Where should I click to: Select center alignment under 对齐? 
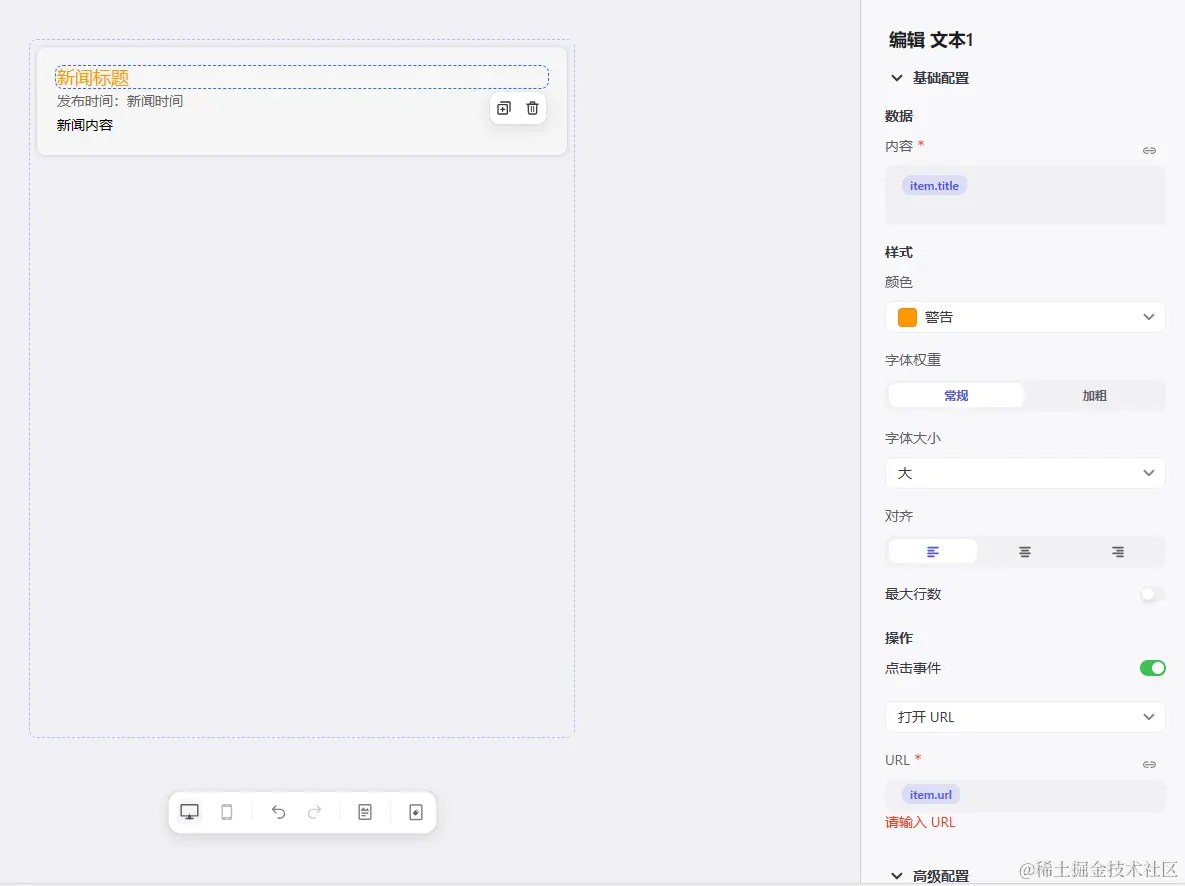coord(1024,551)
